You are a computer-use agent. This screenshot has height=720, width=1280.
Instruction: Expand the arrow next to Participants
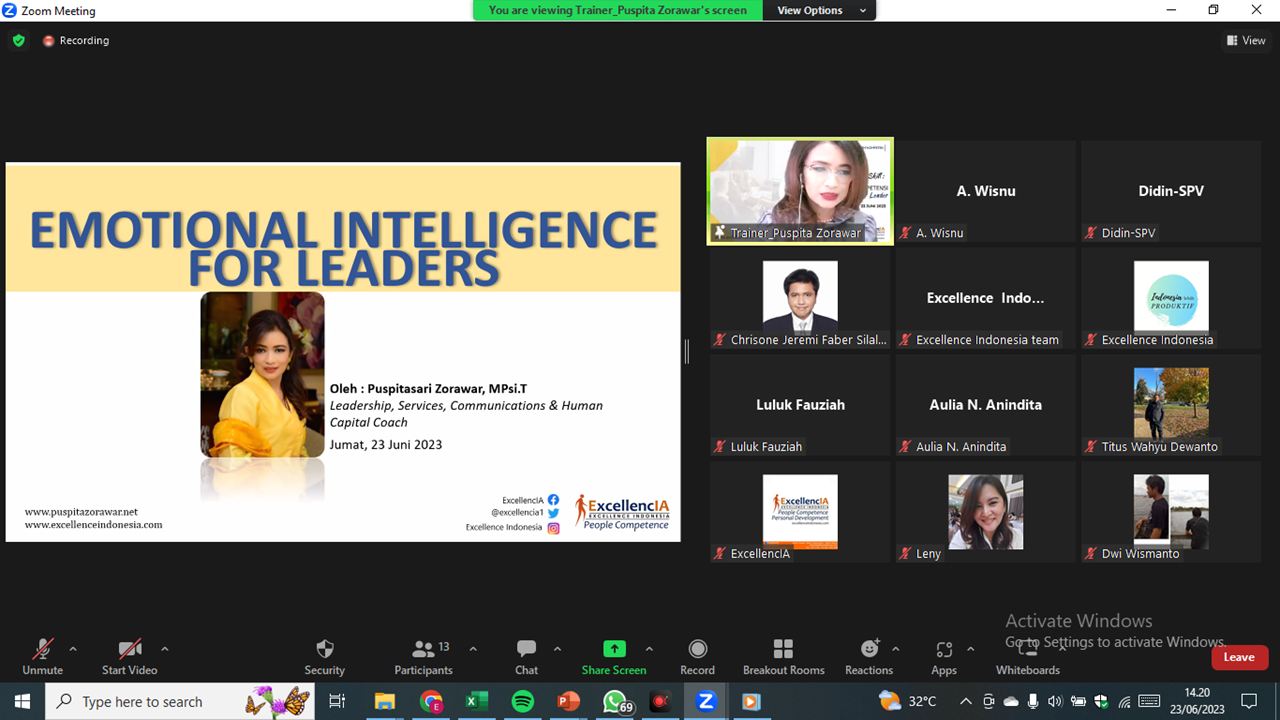click(x=473, y=648)
